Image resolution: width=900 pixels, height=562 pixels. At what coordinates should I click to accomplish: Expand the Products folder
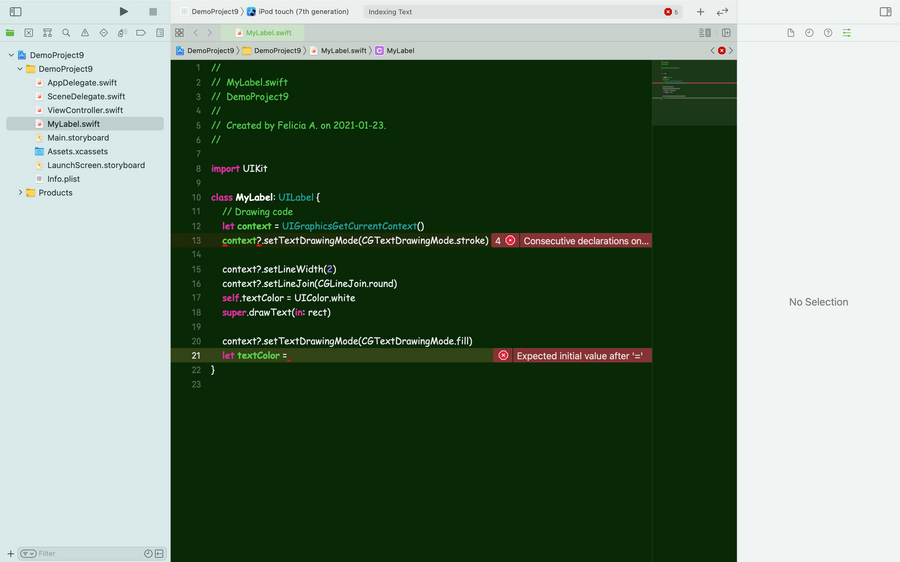point(20,193)
